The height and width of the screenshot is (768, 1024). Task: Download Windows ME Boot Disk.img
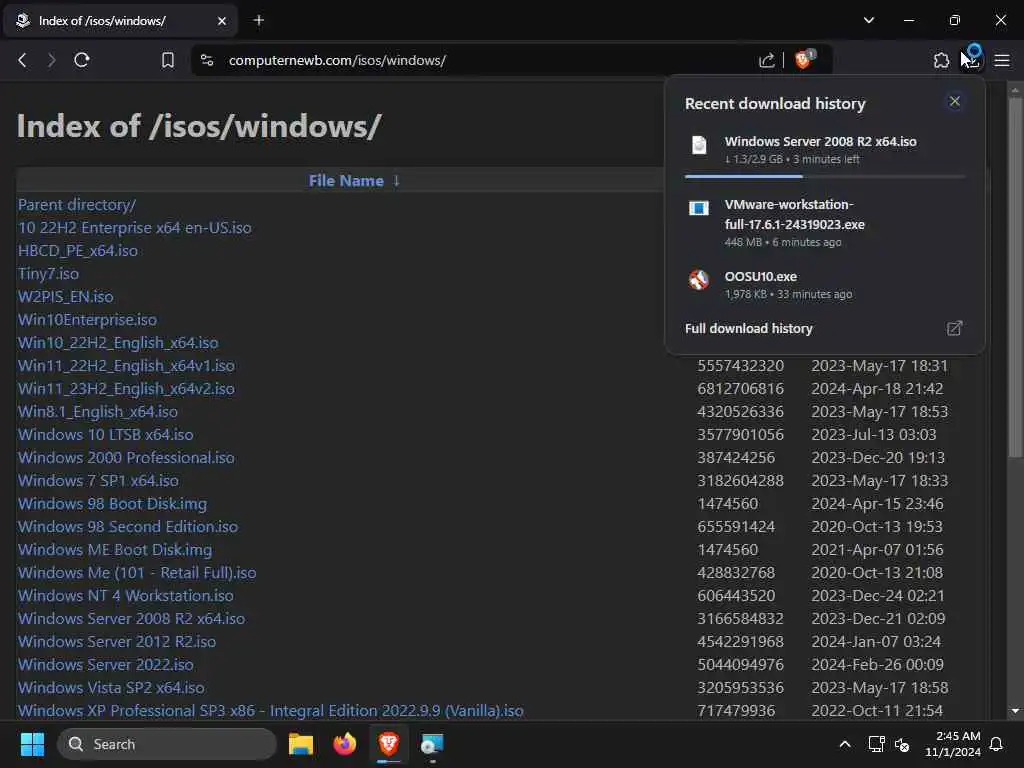(x=115, y=549)
